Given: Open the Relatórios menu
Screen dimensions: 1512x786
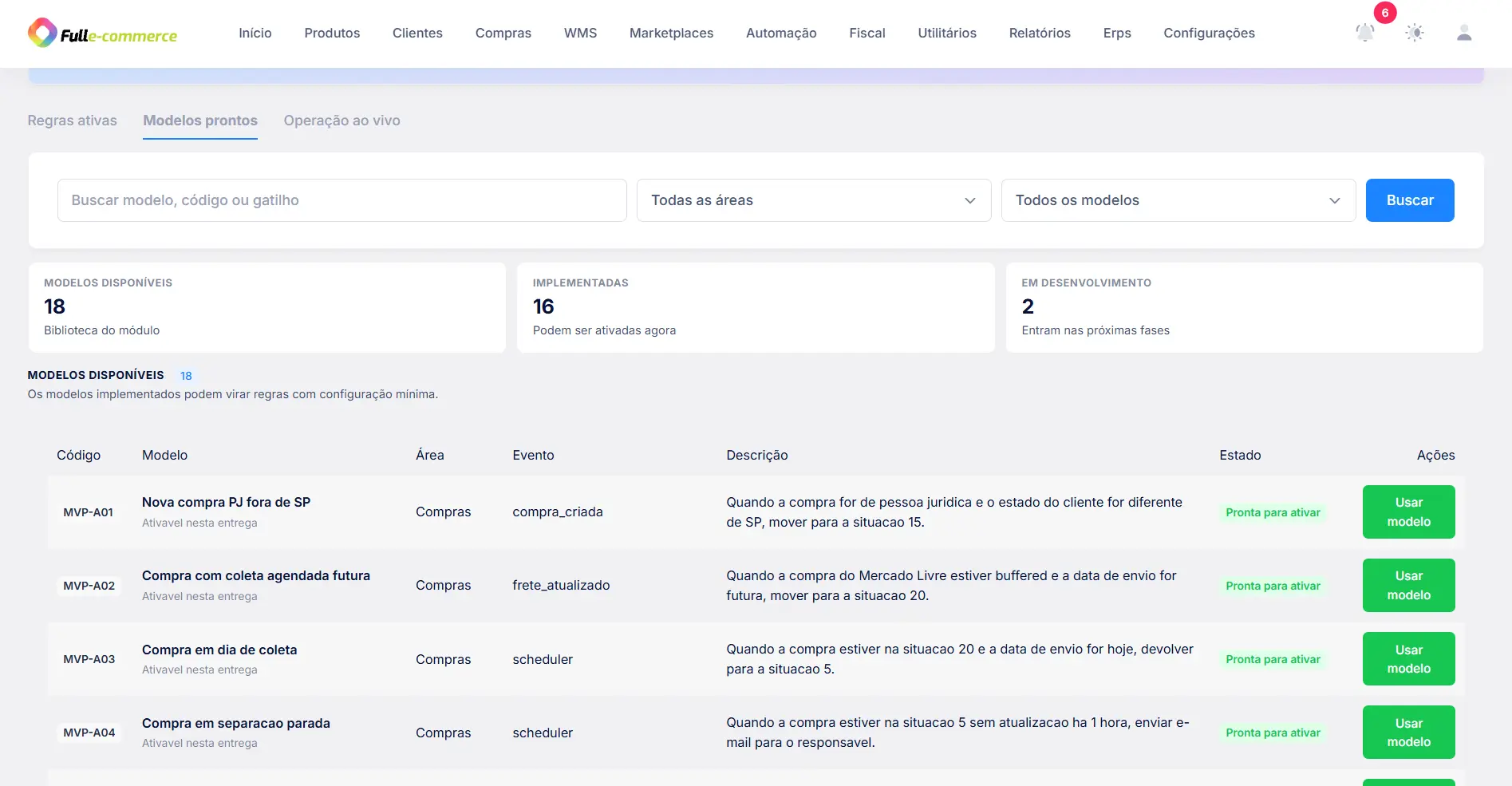Looking at the screenshot, I should click(1040, 33).
